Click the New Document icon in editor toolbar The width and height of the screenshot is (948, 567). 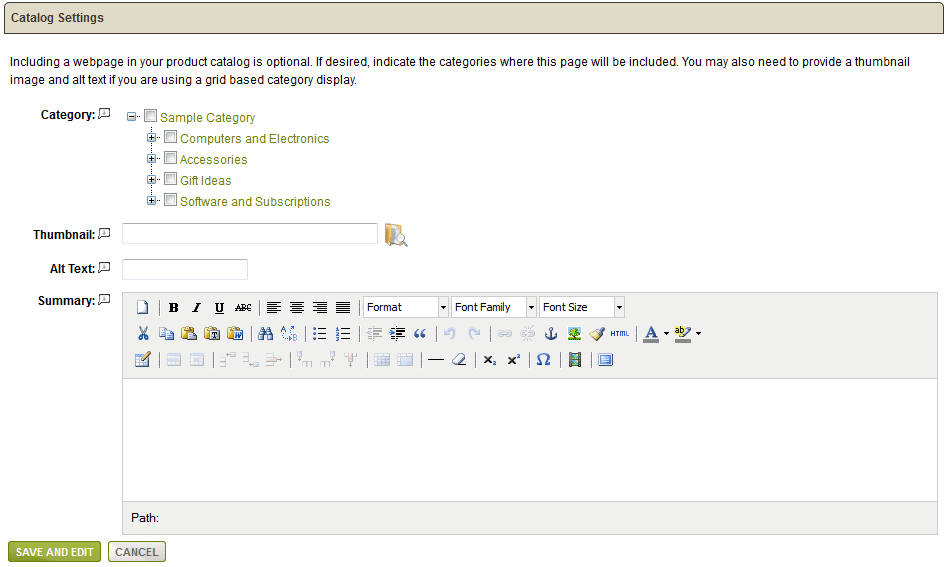point(142,308)
